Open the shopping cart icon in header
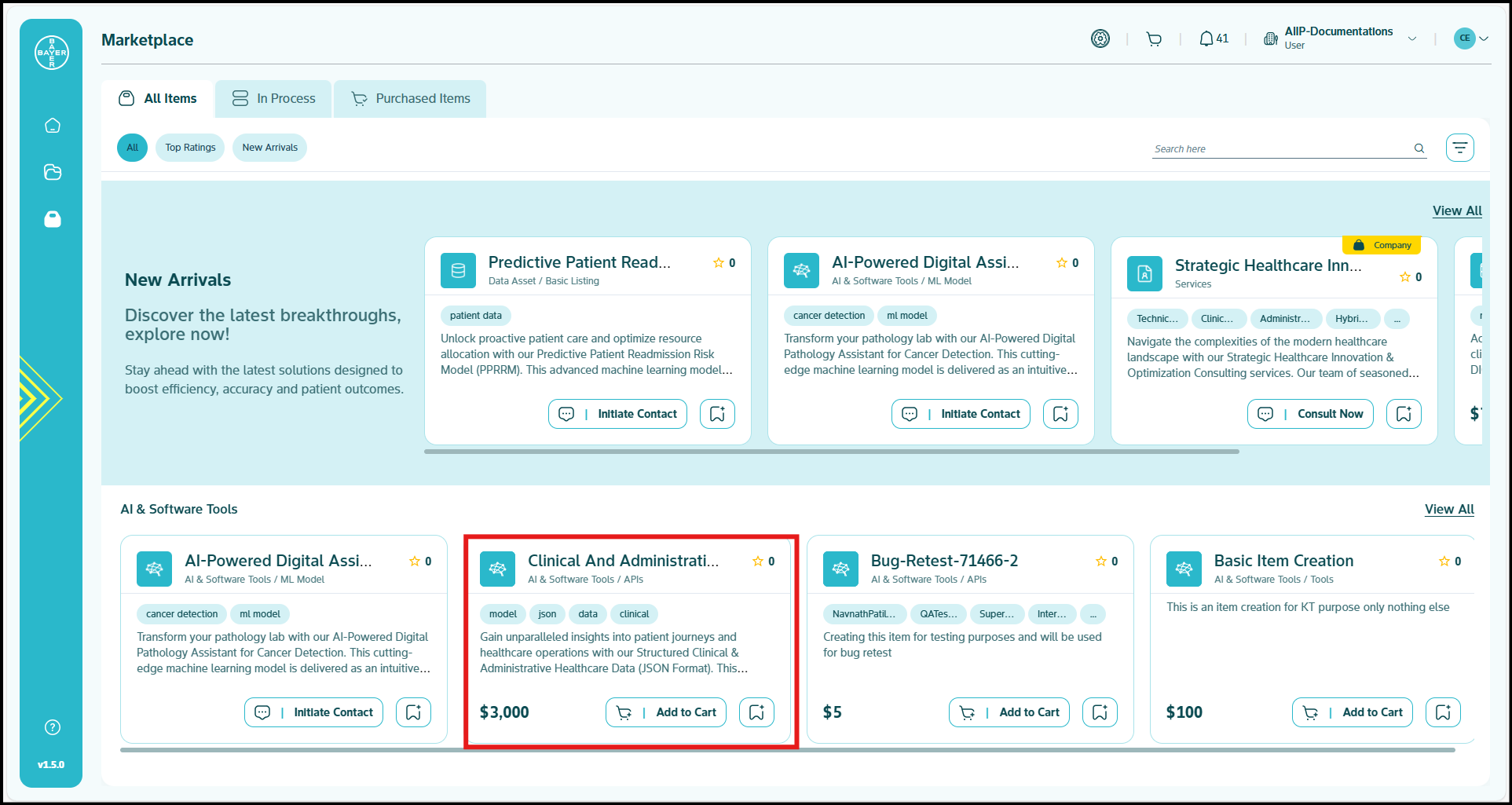Screen dimensions: 1512x805 click(x=1153, y=39)
